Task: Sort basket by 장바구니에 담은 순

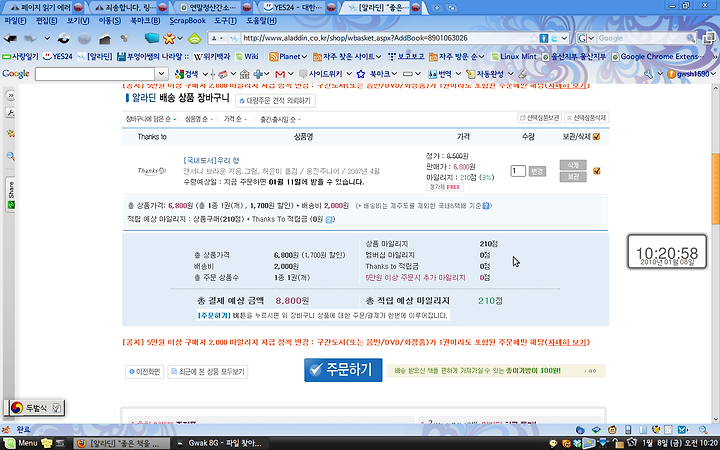Action: coord(151,119)
